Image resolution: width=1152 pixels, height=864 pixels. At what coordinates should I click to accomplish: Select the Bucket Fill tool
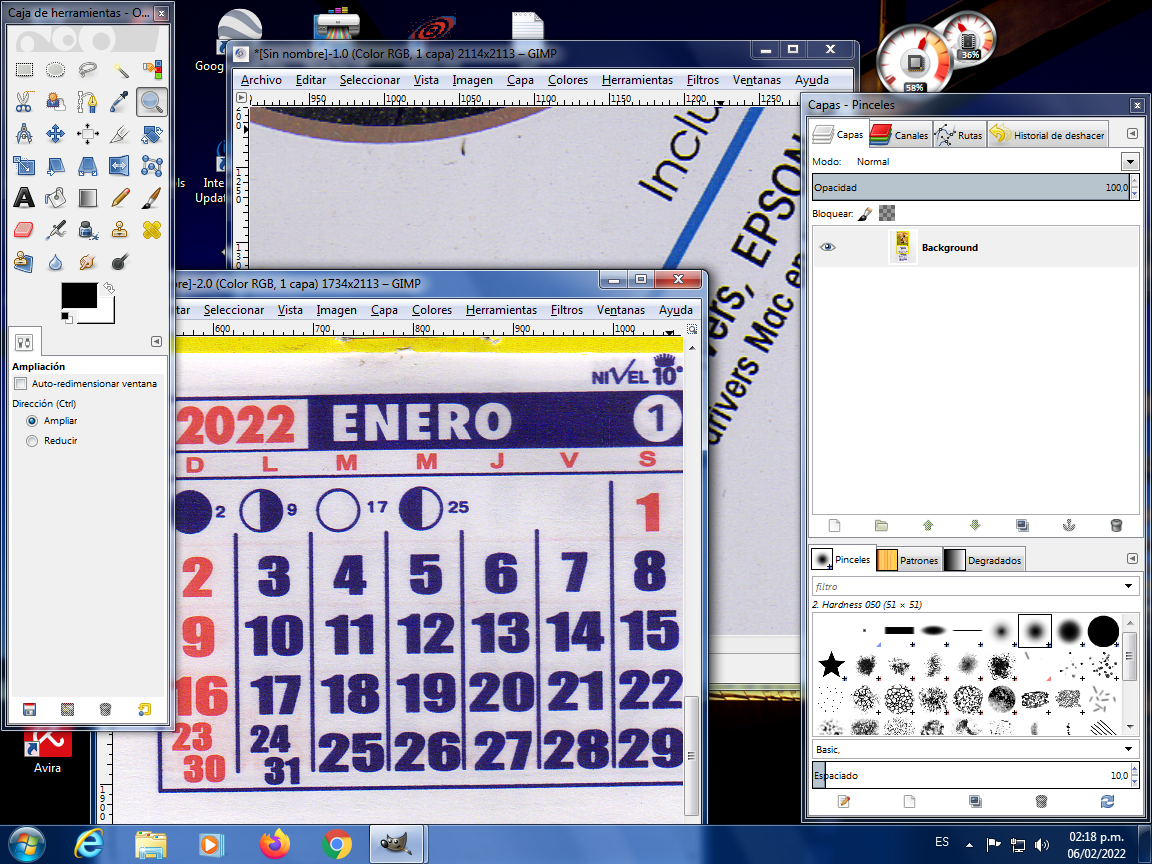pyautogui.click(x=56, y=198)
